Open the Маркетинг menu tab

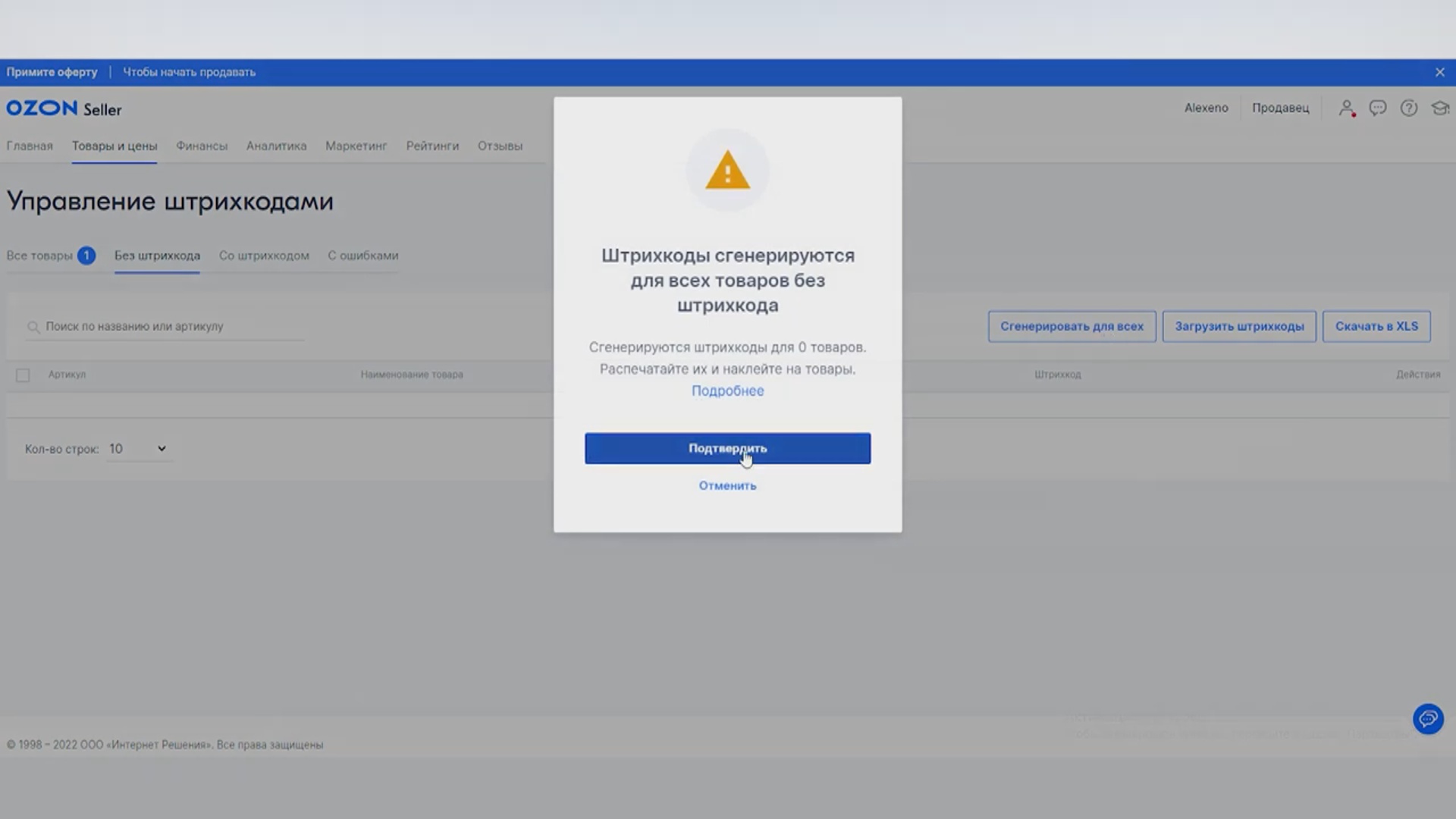[x=356, y=146]
